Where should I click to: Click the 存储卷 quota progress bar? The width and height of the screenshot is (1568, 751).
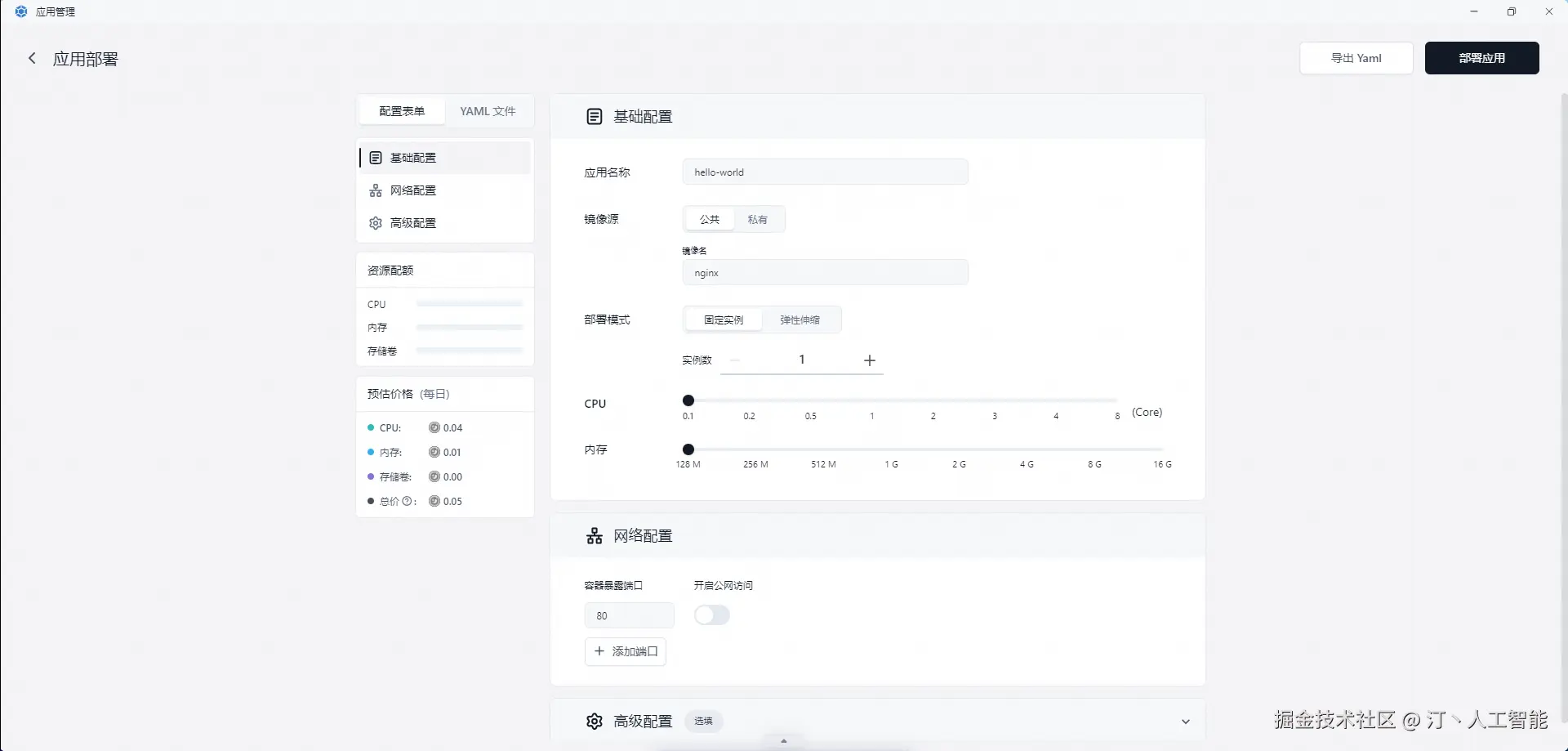click(470, 351)
